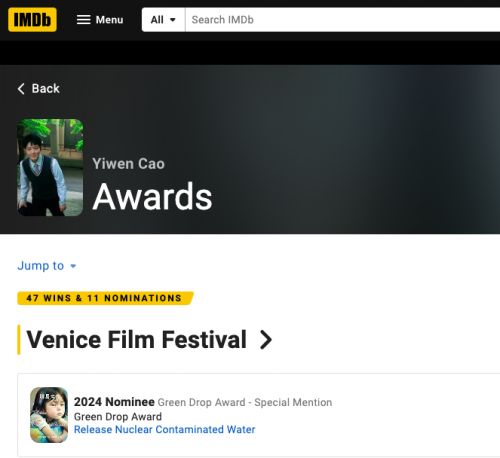Open Release Nuclear Contaminated Water link
Image resolution: width=500 pixels, height=458 pixels.
(x=164, y=429)
